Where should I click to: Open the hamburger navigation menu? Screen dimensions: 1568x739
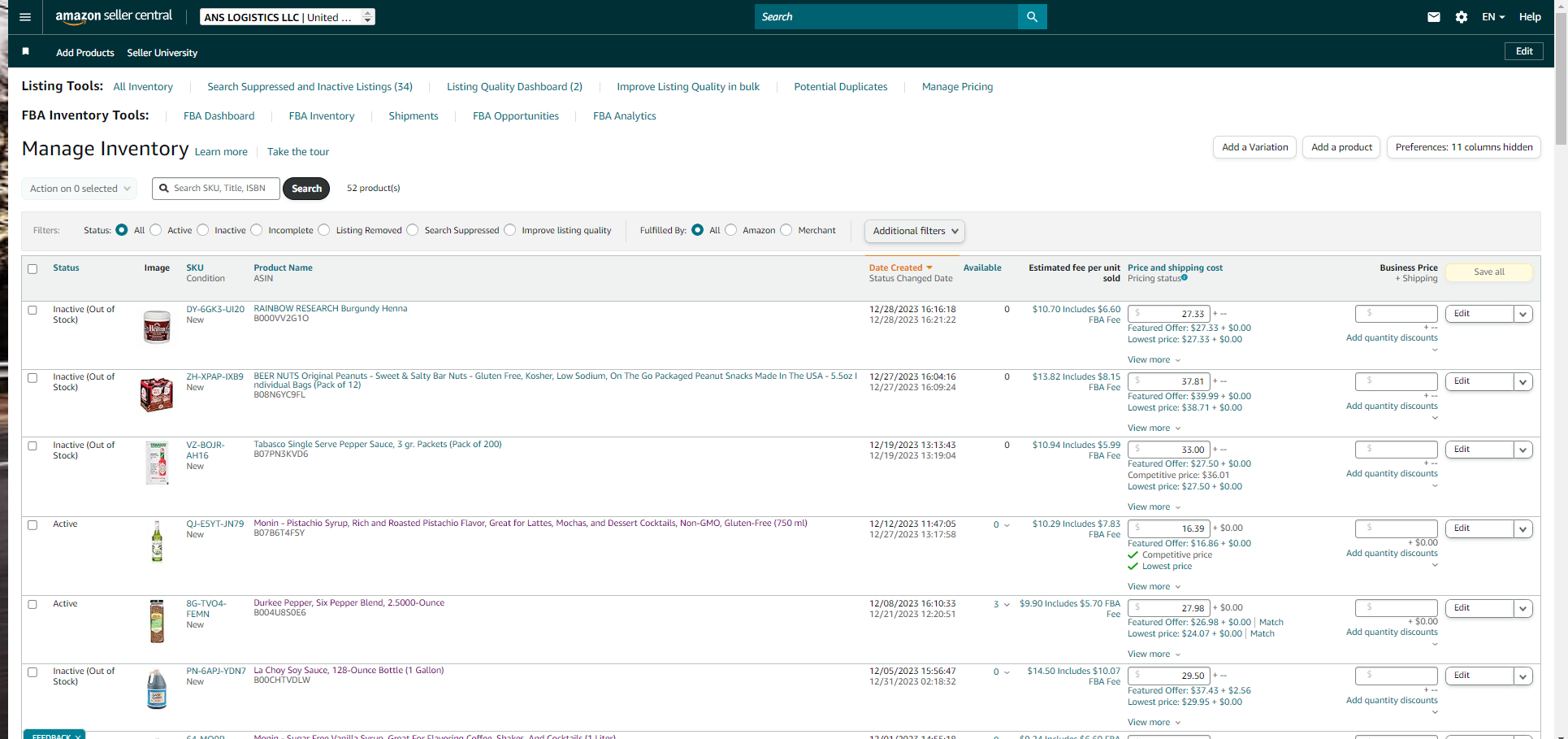(25, 17)
